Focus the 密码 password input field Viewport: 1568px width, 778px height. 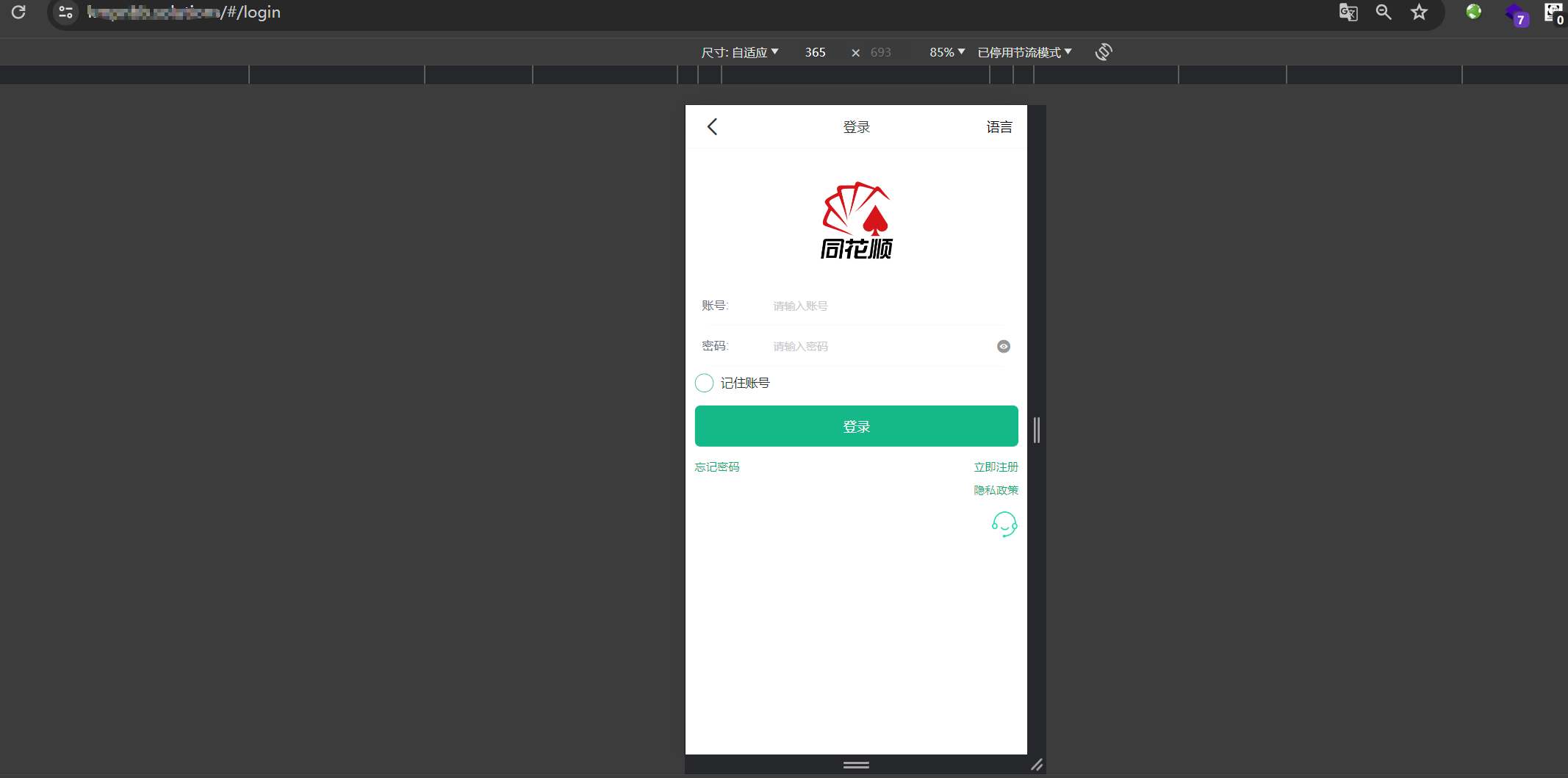tap(880, 347)
